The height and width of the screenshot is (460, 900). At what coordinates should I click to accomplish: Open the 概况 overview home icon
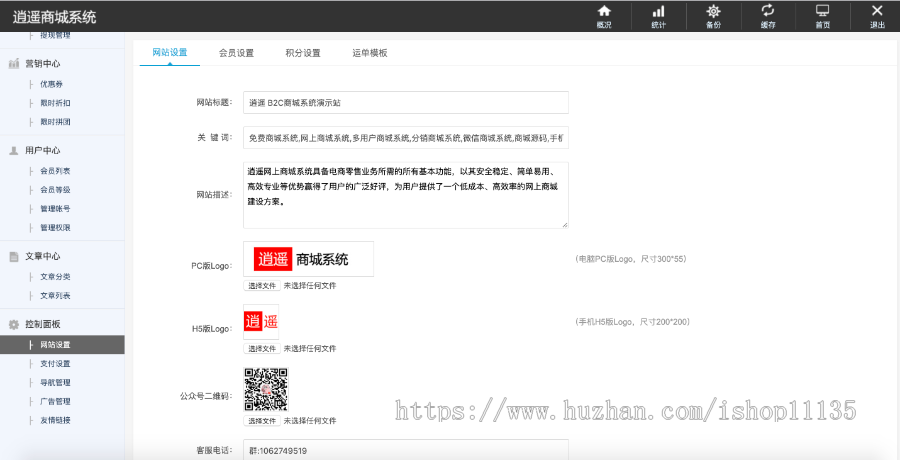tap(604, 15)
